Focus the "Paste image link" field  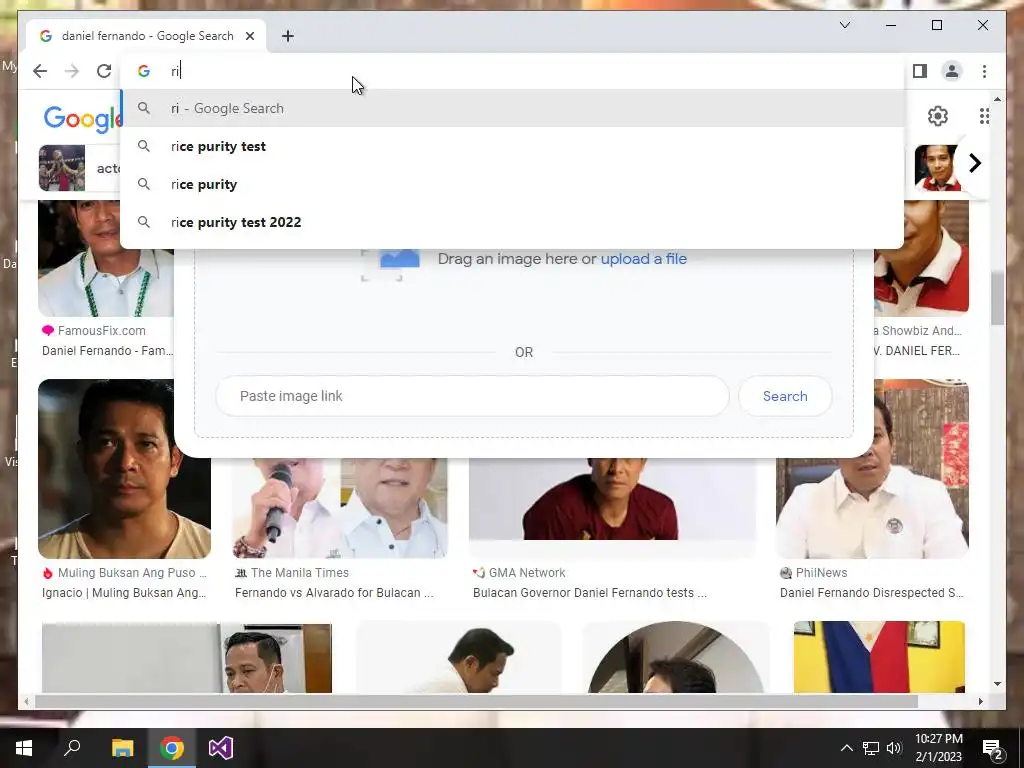(472, 396)
